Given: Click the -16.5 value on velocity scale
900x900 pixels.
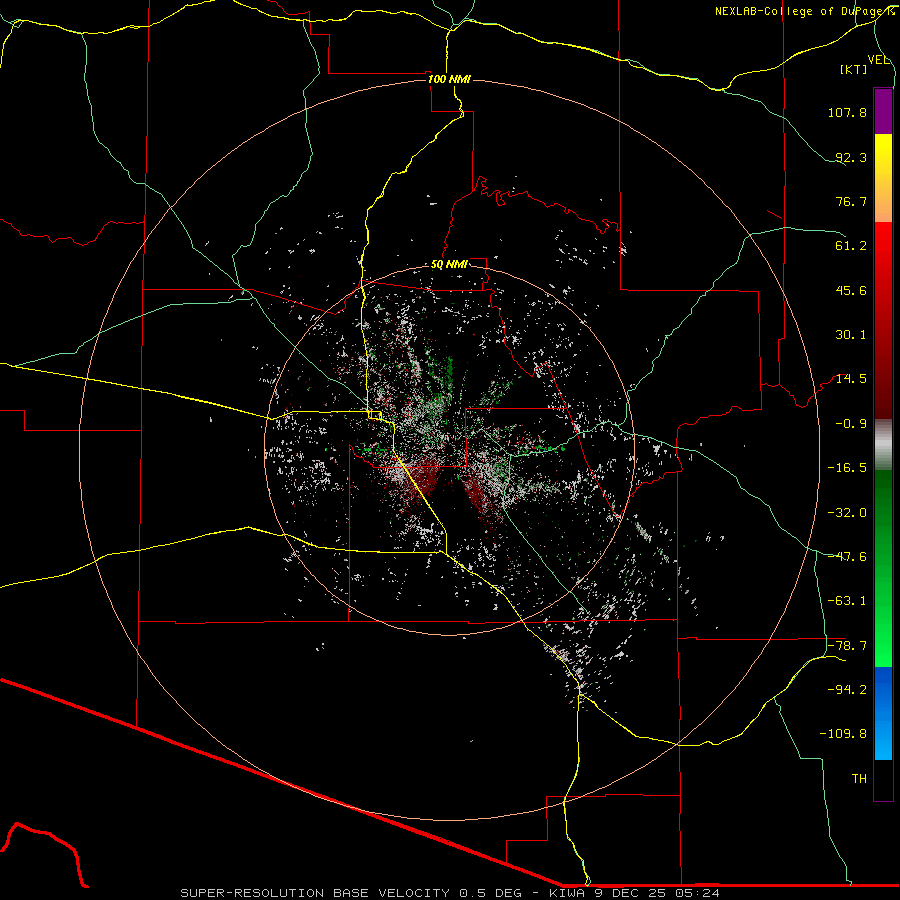Looking at the screenshot, I should (x=847, y=468).
